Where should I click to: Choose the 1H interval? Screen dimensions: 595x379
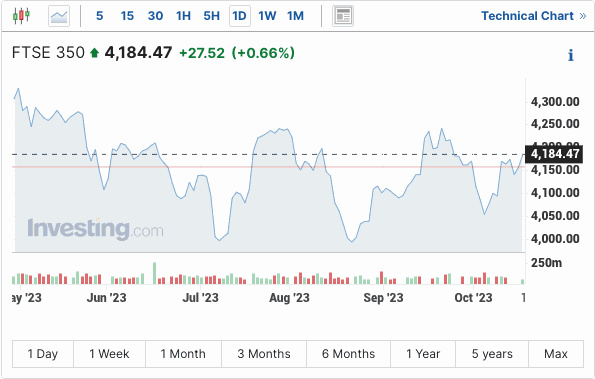coord(183,16)
